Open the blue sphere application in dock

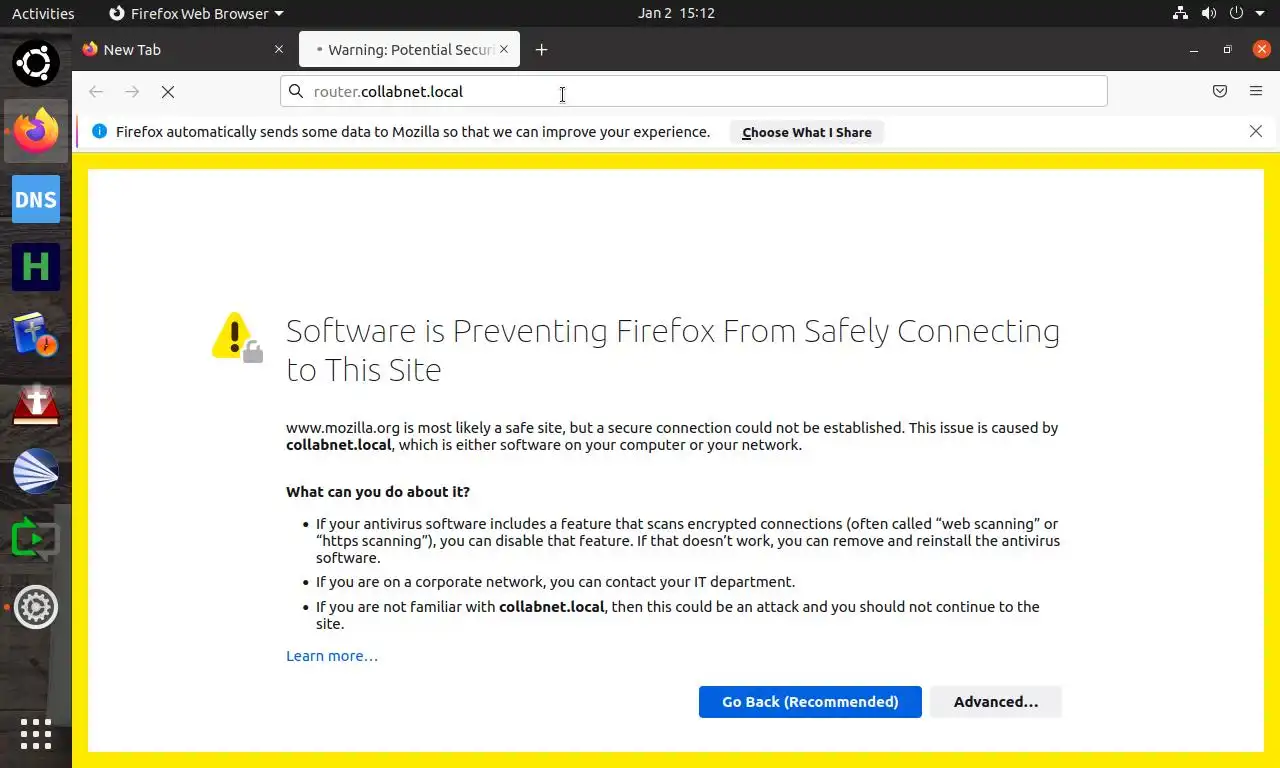point(36,471)
